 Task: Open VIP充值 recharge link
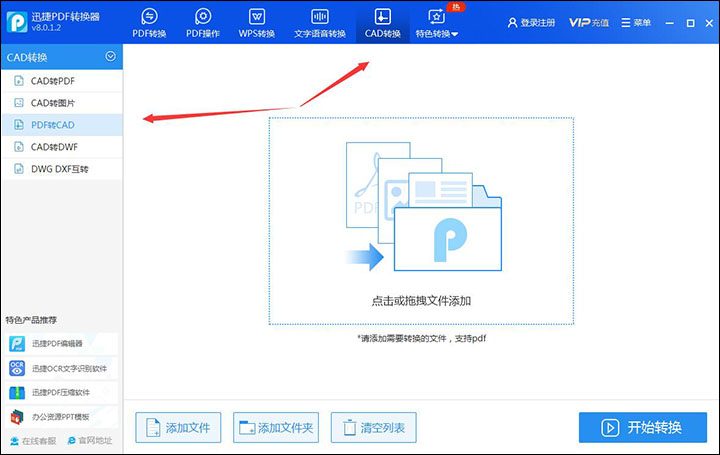tap(589, 22)
